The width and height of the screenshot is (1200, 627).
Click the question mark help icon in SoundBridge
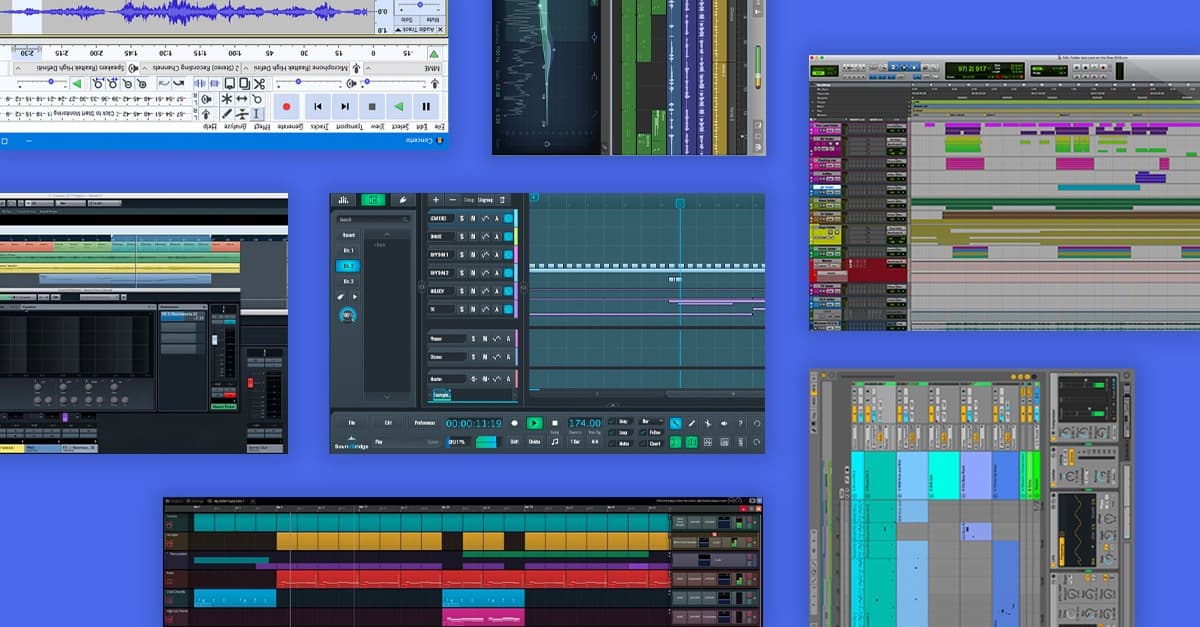point(740,424)
